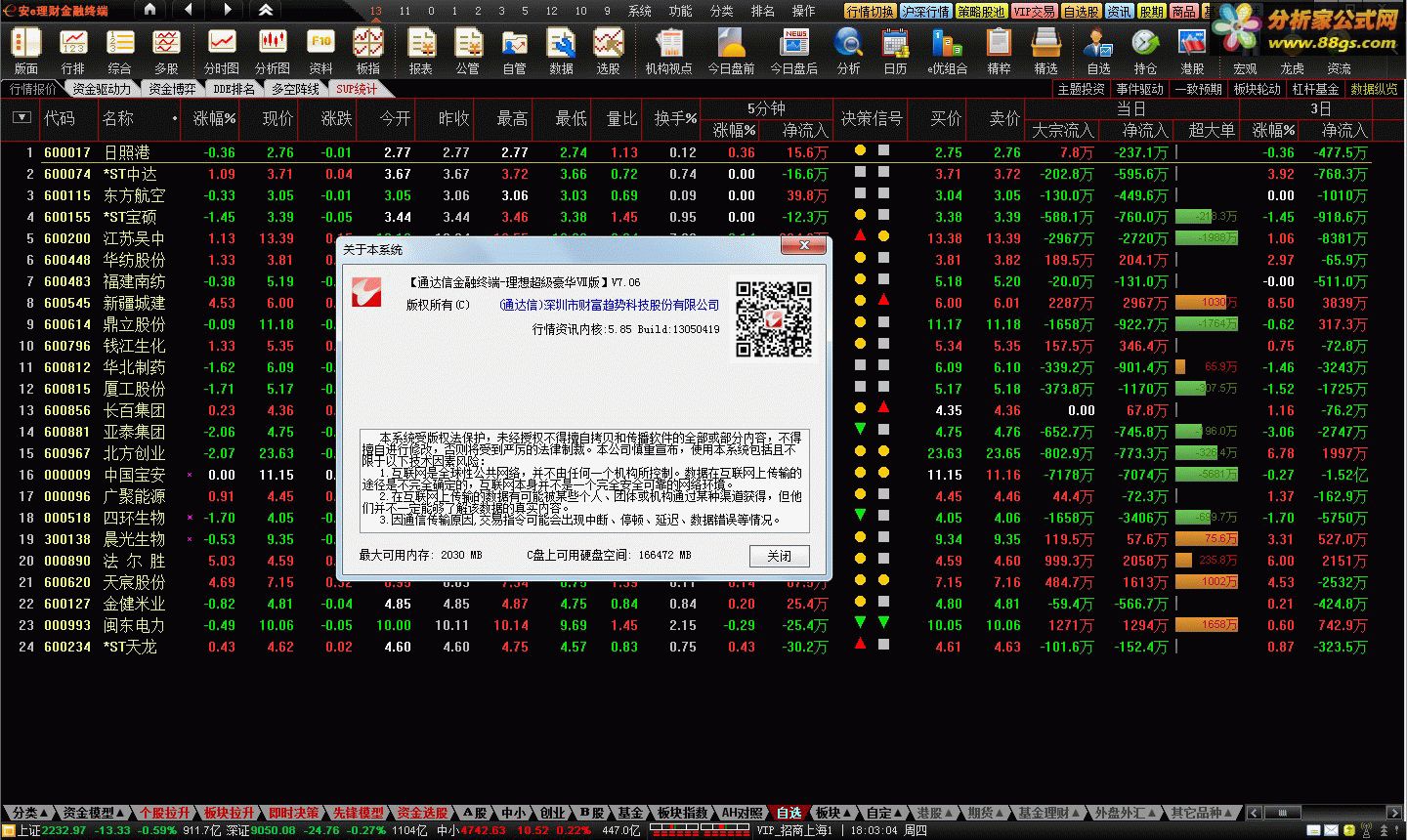1407x840 pixels.
Task: Click the 沪深行情 button
Action: (925, 11)
